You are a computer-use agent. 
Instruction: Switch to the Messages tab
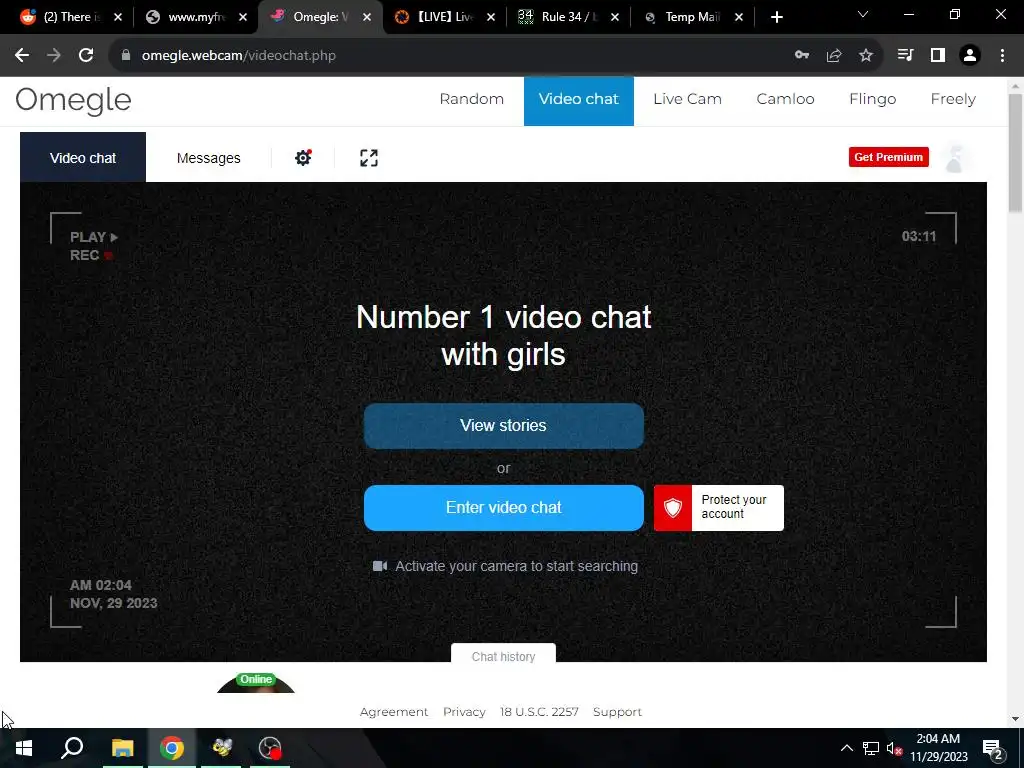point(208,158)
